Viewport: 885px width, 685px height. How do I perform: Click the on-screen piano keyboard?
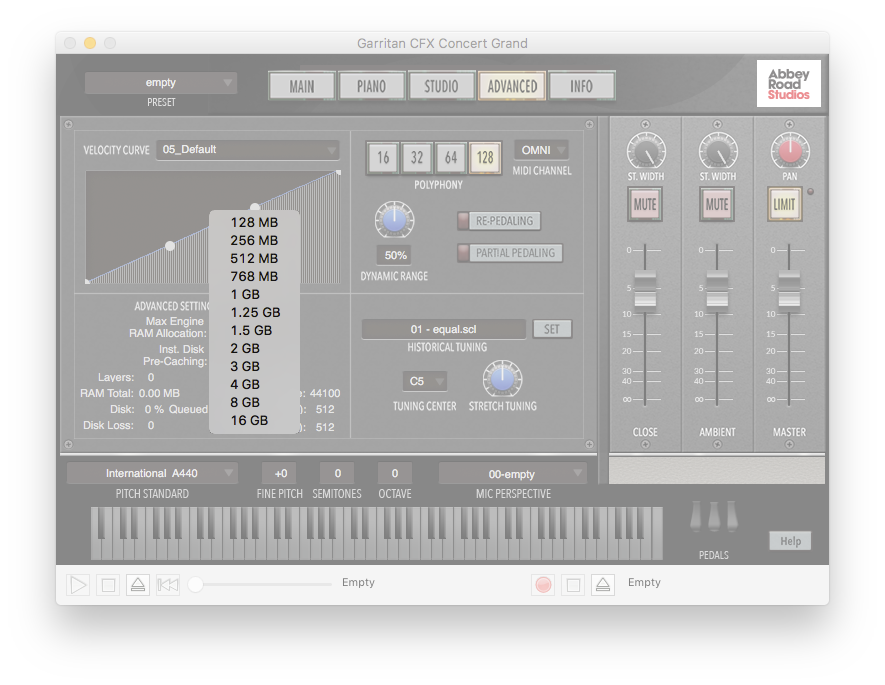pos(376,533)
